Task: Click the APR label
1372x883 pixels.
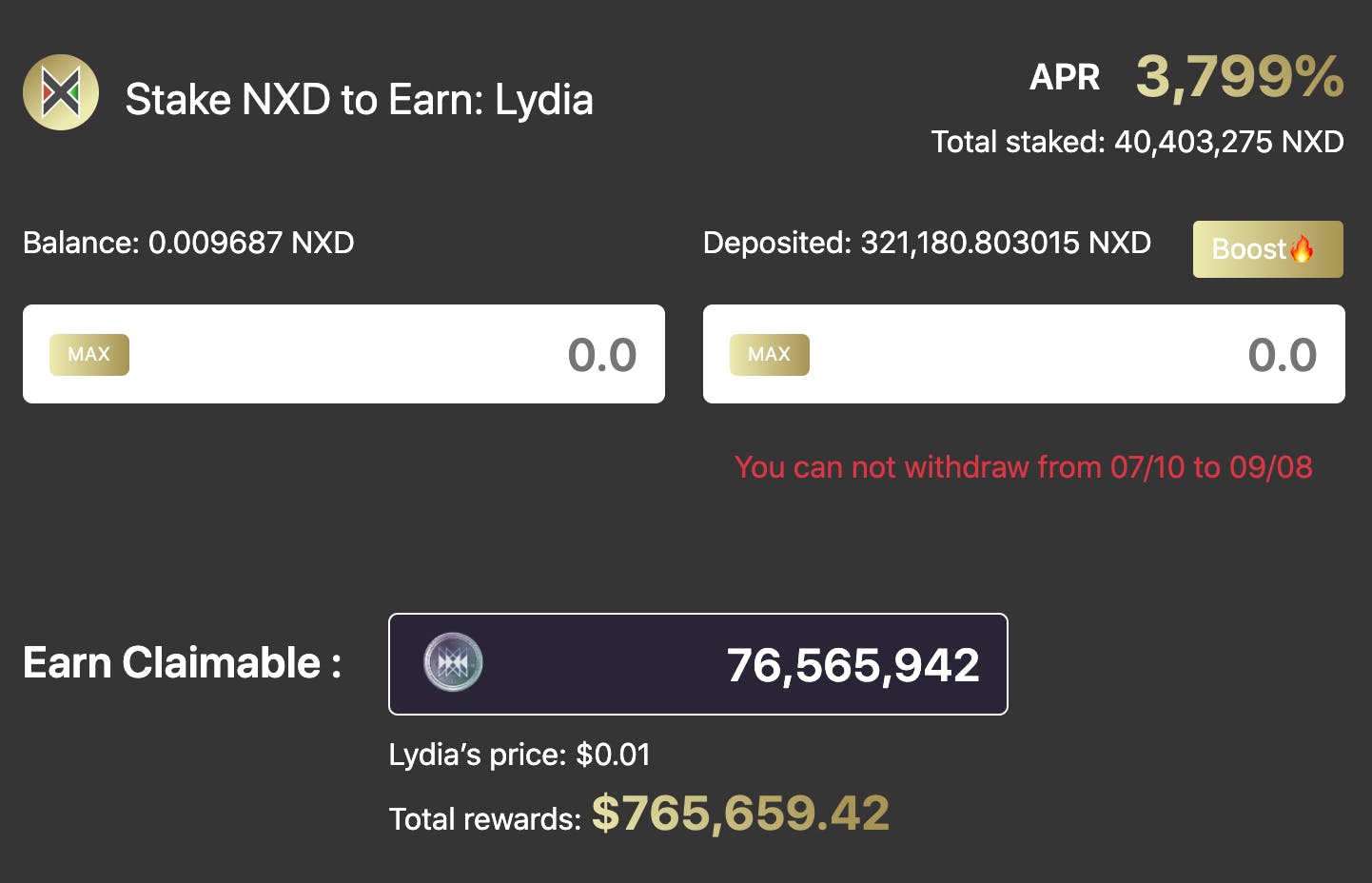Action: click(x=1065, y=77)
